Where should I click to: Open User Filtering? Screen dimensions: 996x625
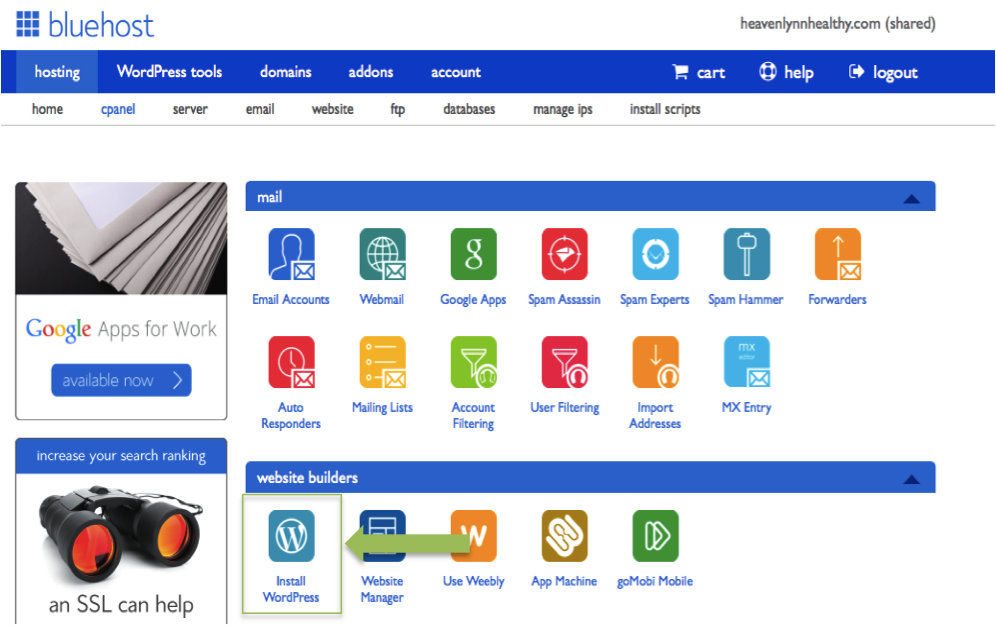(x=564, y=362)
